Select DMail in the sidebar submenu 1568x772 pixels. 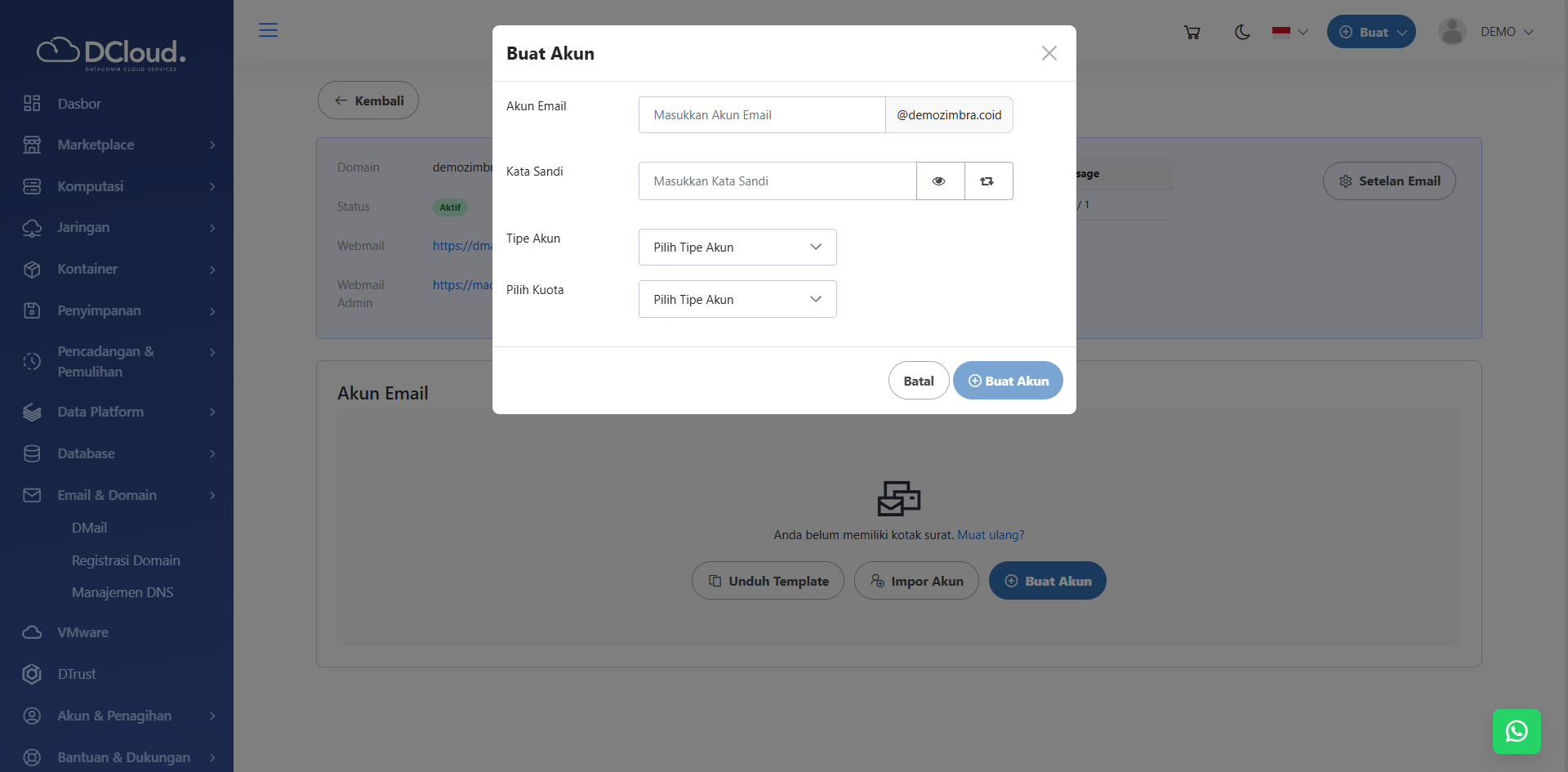[x=89, y=528]
